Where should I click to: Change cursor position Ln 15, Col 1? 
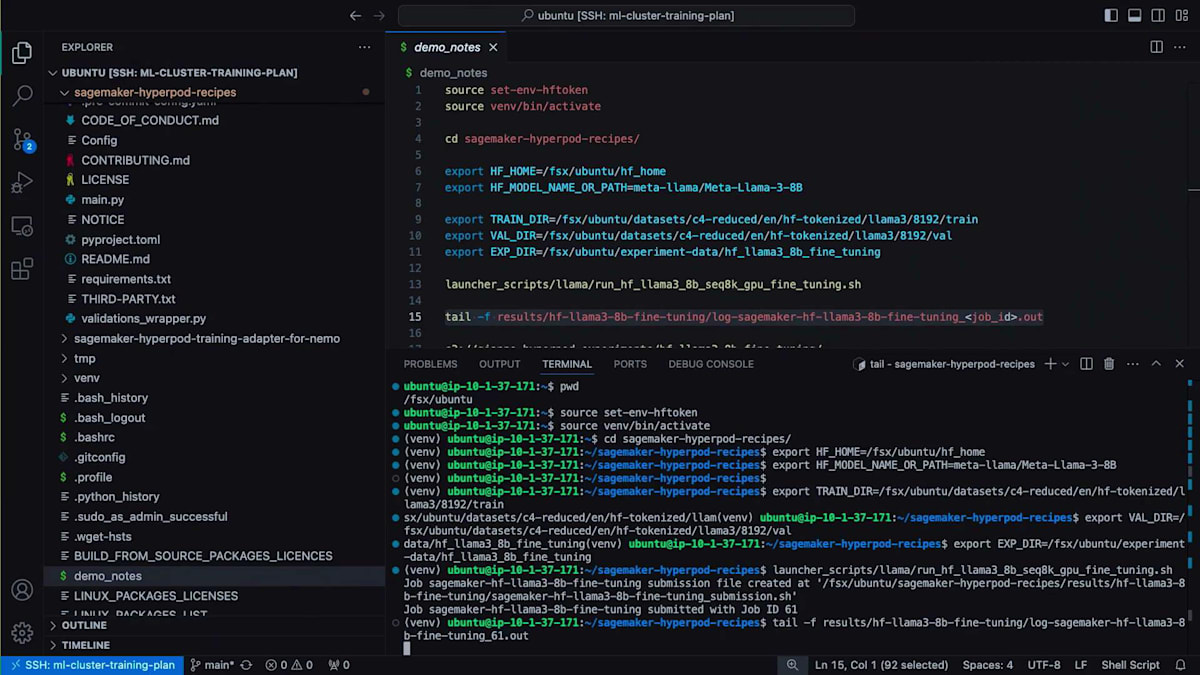pyautogui.click(x=881, y=665)
